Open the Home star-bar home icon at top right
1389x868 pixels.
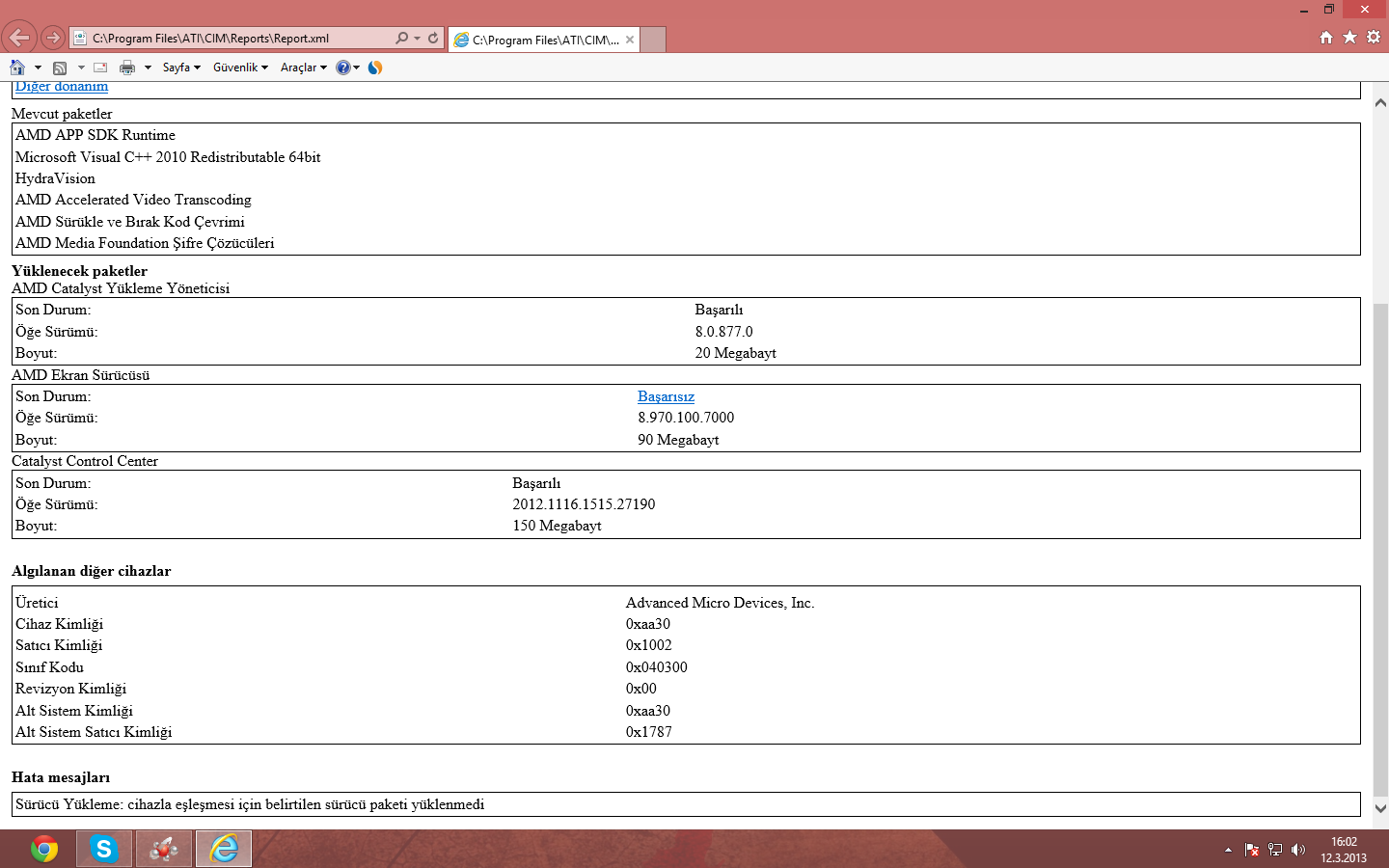click(1326, 37)
